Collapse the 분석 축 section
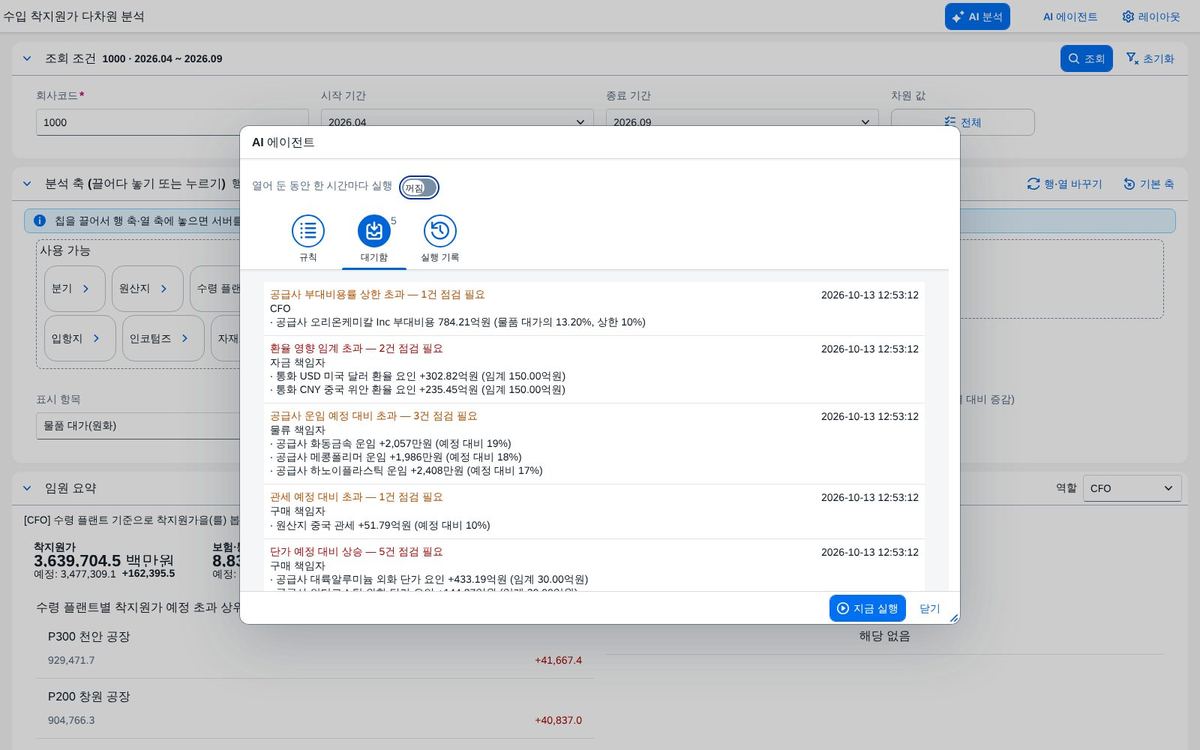Viewport: 1200px width, 750px height. 28,184
